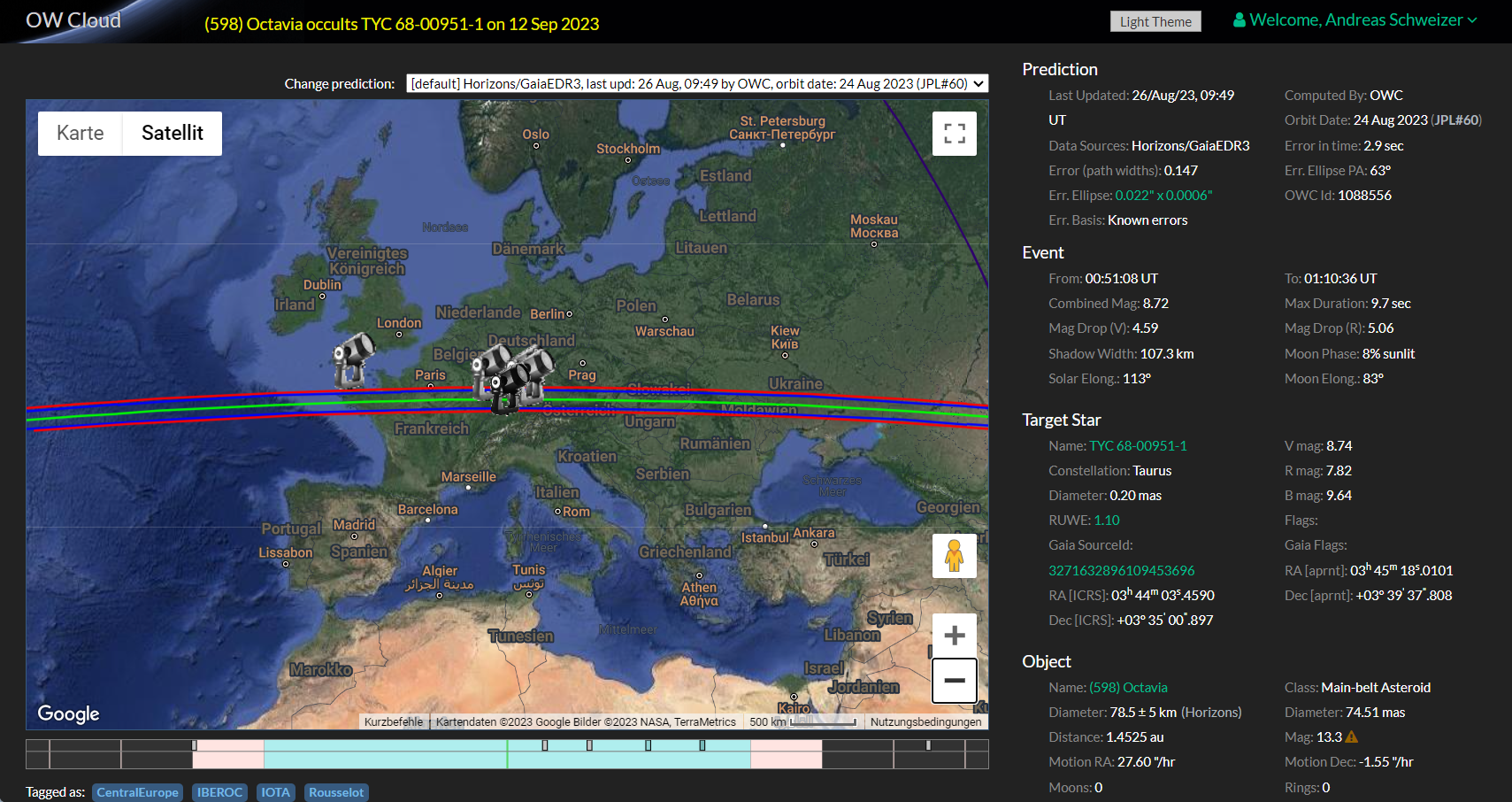Toggle fullscreen map view

[954, 134]
